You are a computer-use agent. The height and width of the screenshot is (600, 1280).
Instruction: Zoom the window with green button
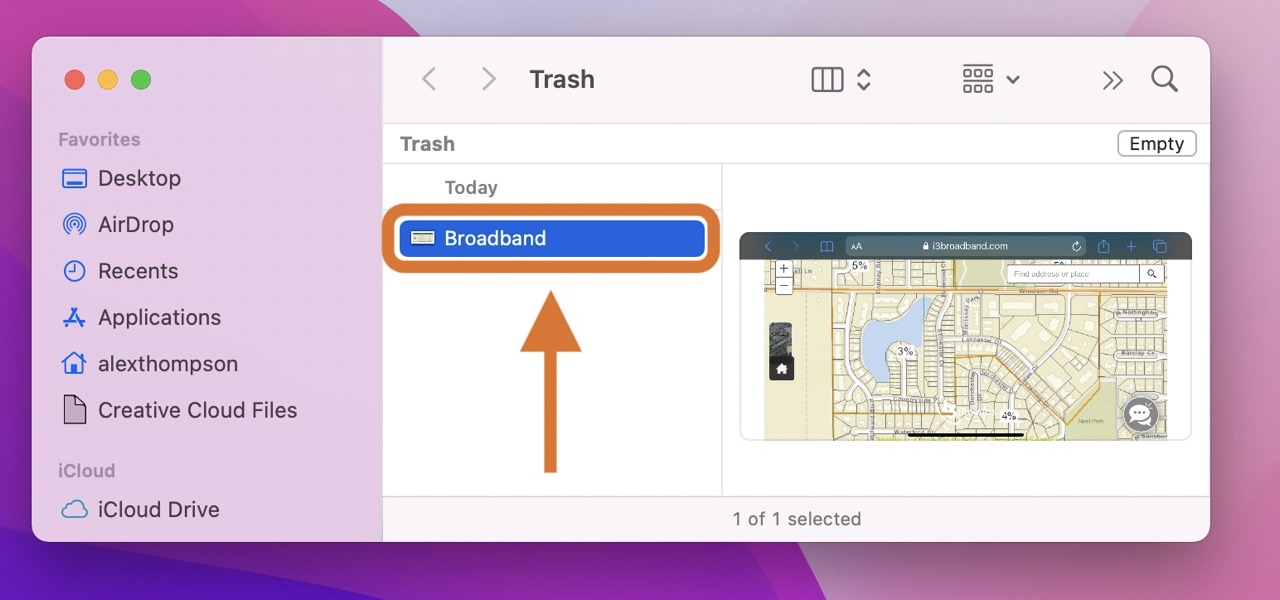(141, 80)
